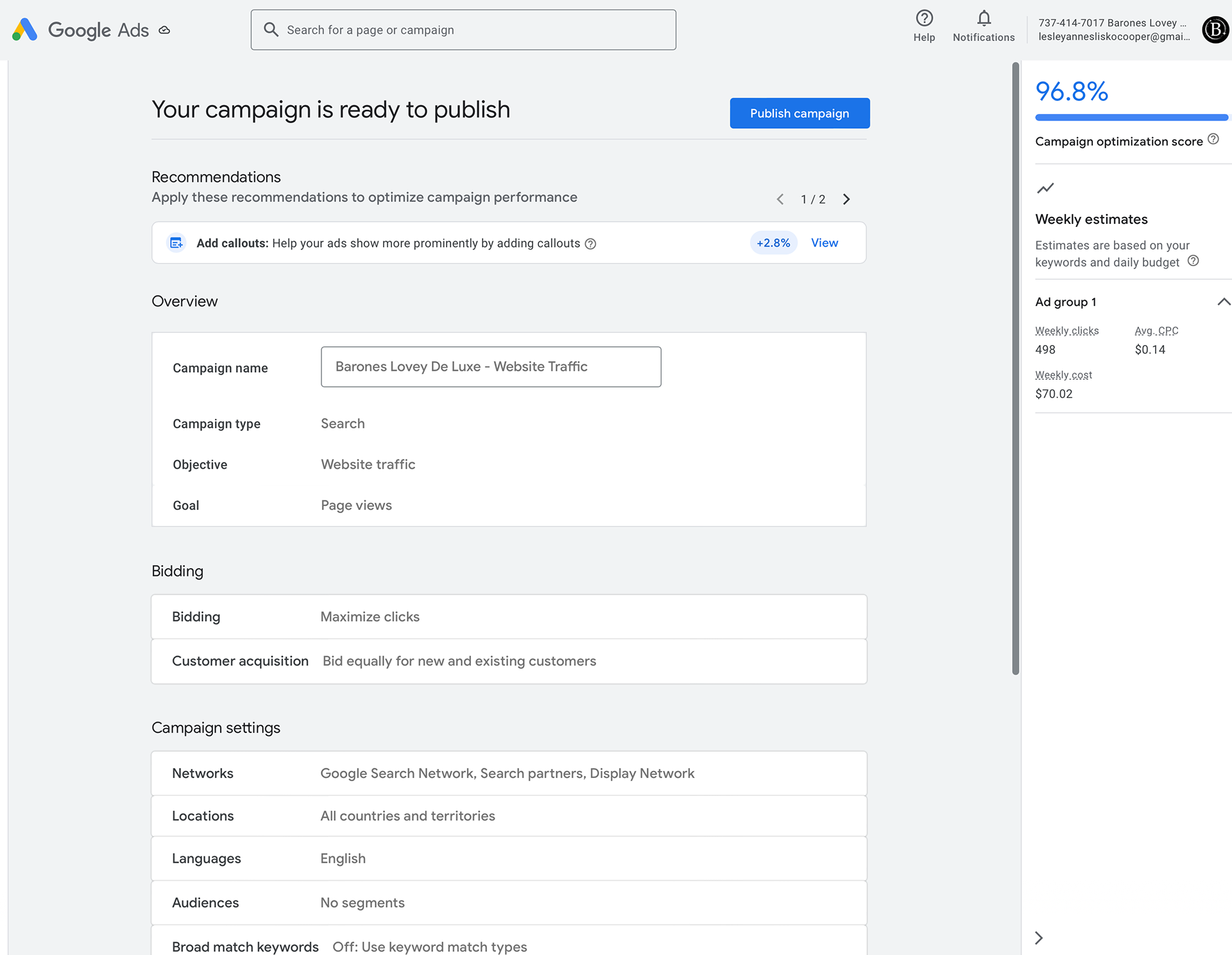The height and width of the screenshot is (955, 1232).
Task: Click help icon next to Campaign optimization score
Action: pyautogui.click(x=1213, y=139)
